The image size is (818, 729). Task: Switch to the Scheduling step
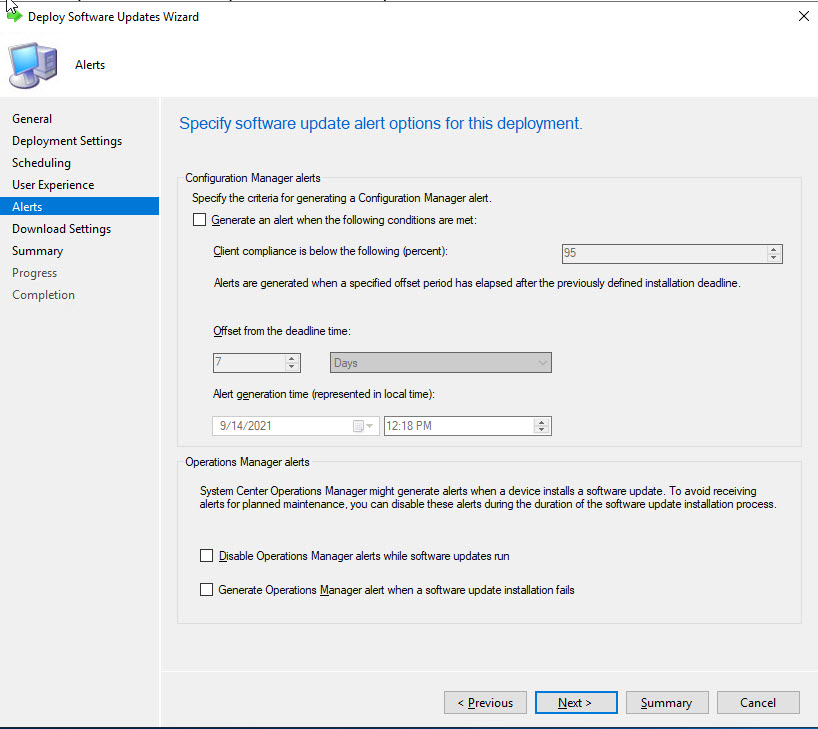(x=41, y=163)
